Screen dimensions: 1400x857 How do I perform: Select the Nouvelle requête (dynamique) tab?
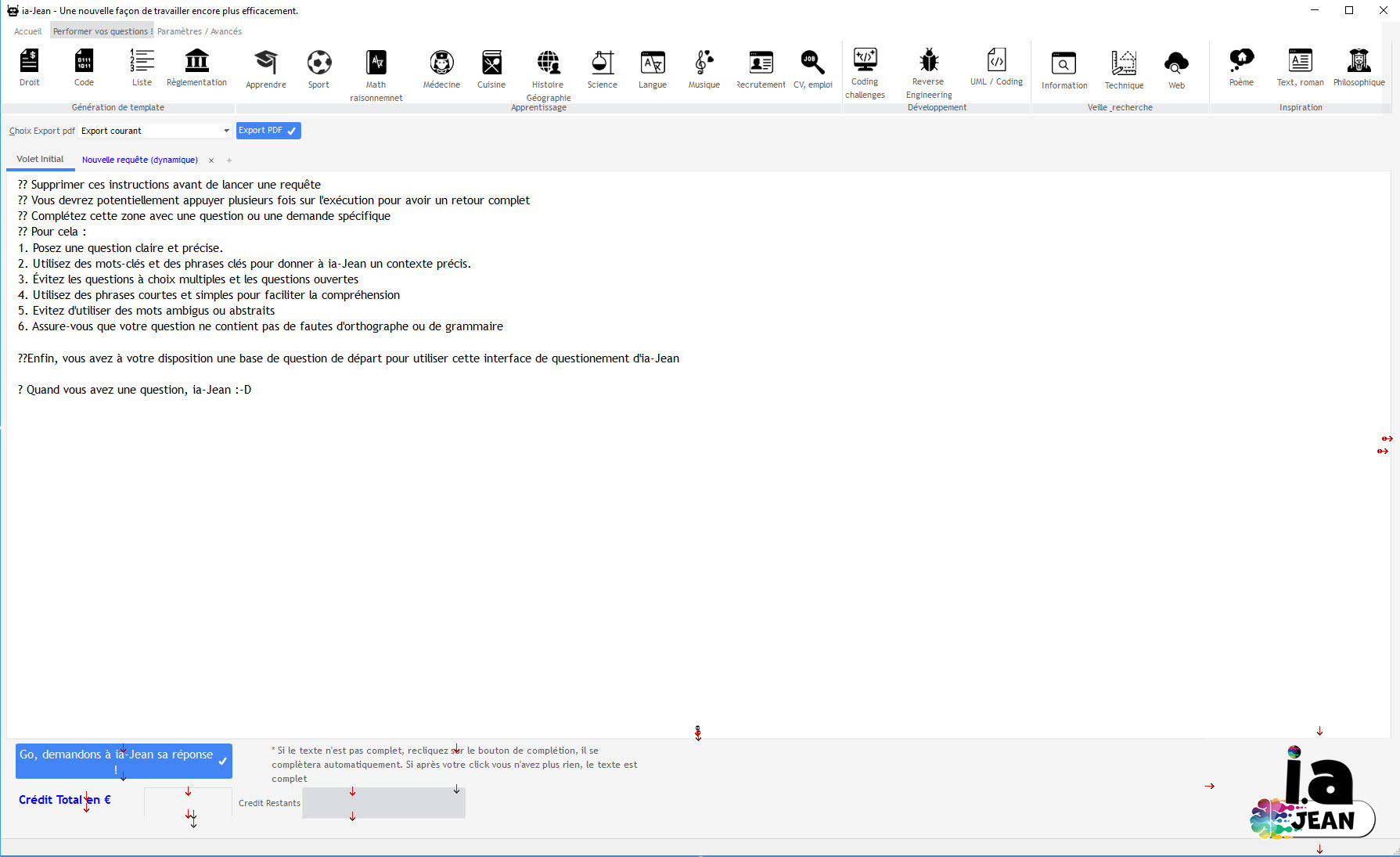pyautogui.click(x=139, y=160)
